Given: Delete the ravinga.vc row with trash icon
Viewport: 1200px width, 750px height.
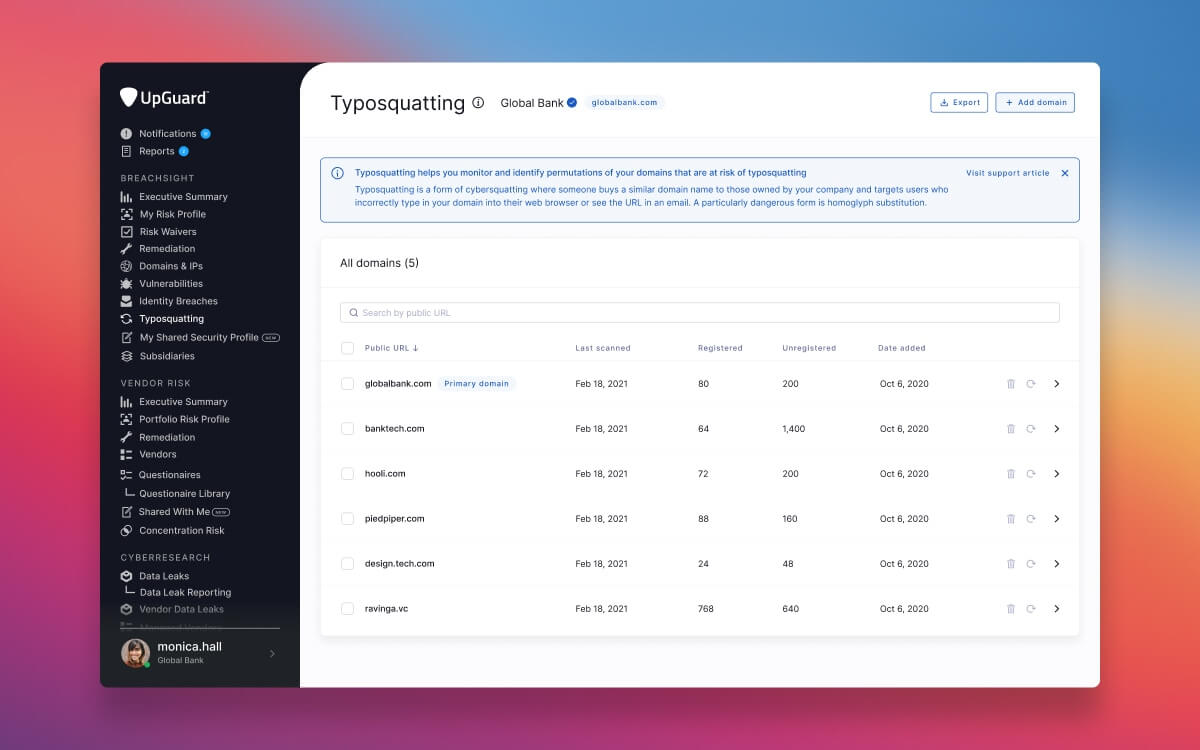Looking at the screenshot, I should click(x=1011, y=609).
